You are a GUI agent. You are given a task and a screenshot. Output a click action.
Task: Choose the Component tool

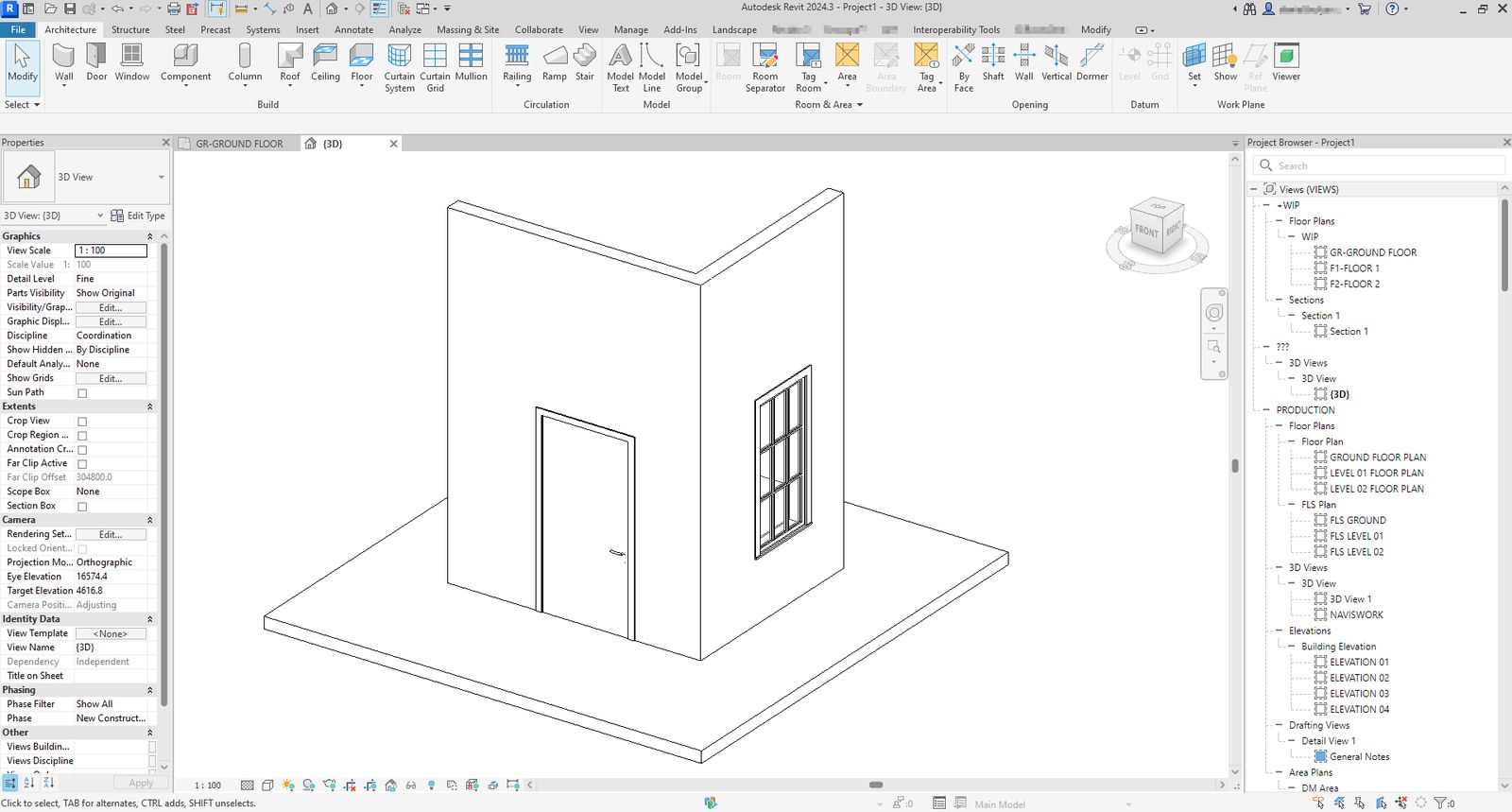[185, 63]
